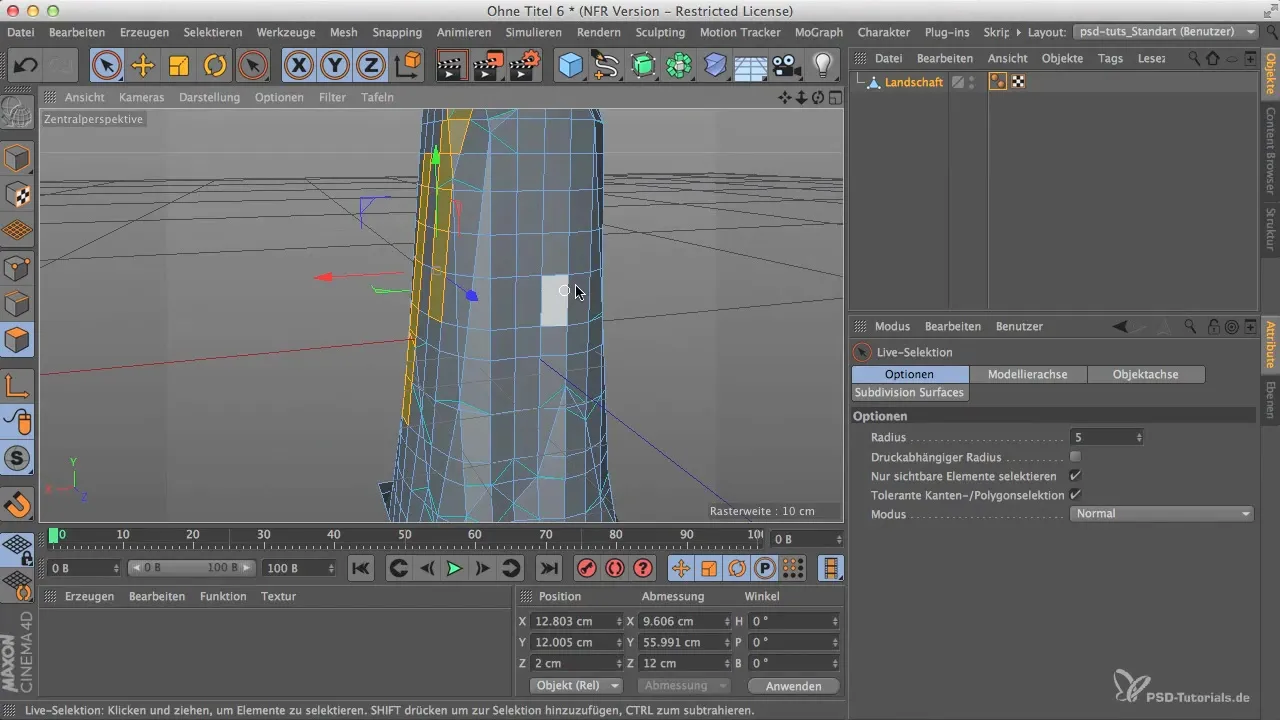Switch to Modellierachse tab
The width and height of the screenshot is (1280, 720).
pos(1027,374)
